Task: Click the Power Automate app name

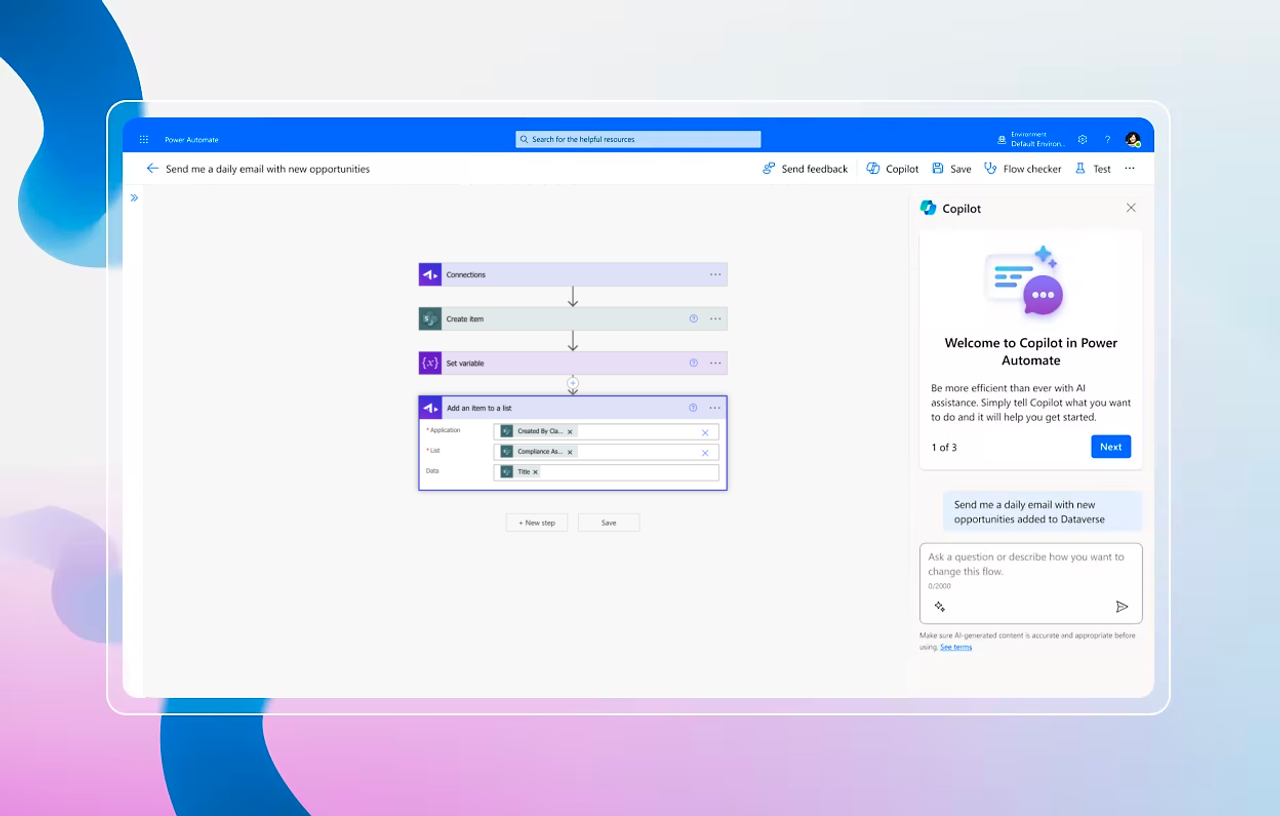Action: 192,140
